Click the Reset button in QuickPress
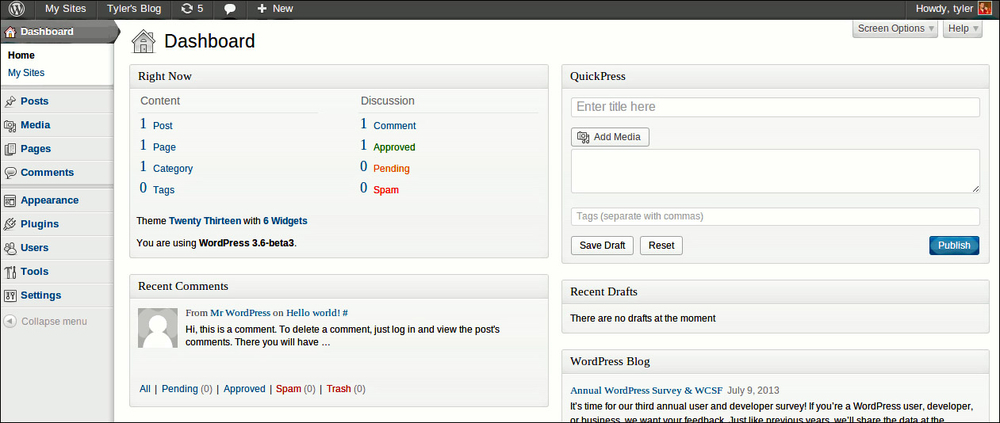The image size is (1000, 423). 661,246
